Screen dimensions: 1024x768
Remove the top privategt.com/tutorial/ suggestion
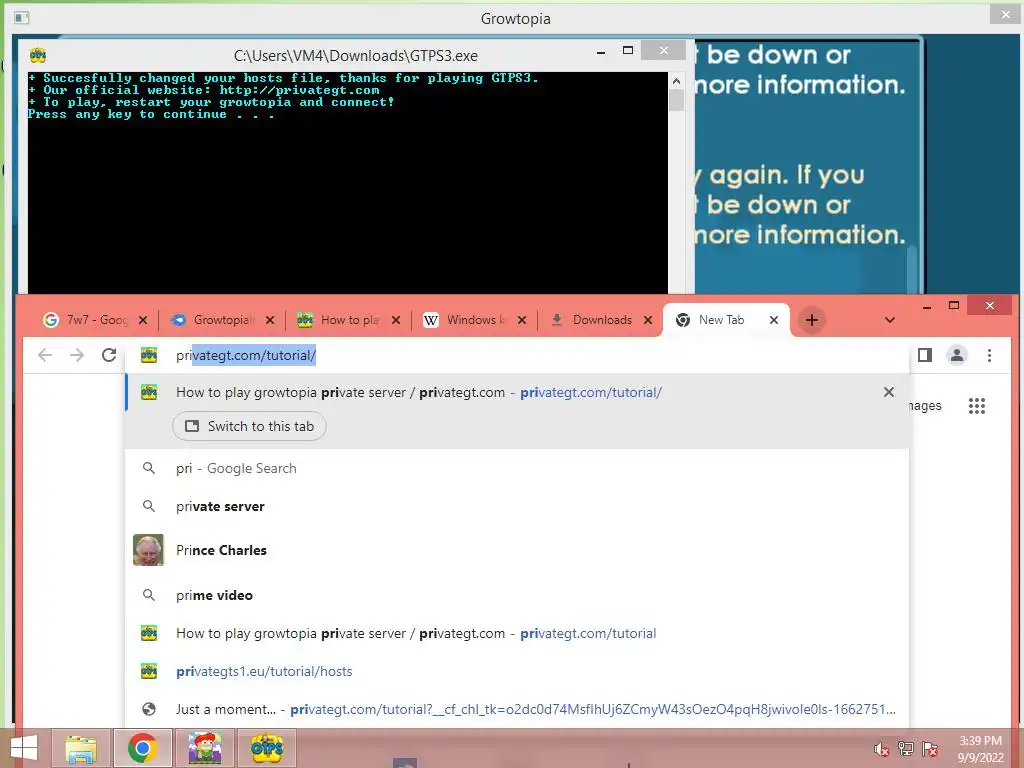click(x=889, y=392)
